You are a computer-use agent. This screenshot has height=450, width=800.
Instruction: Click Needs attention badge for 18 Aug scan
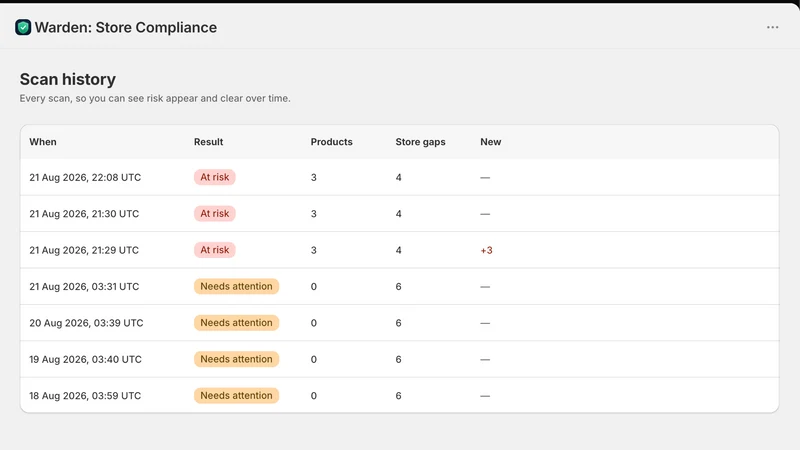point(236,395)
